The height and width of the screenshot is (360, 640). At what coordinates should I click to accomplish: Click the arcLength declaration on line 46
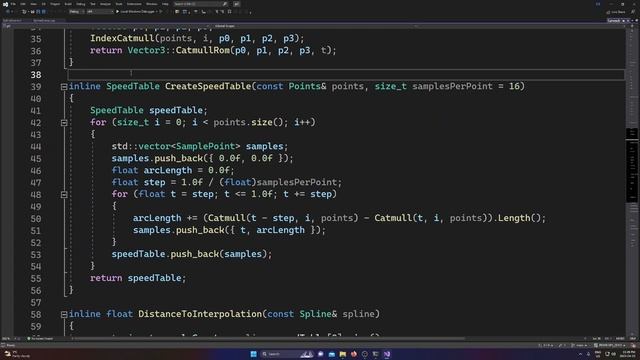click(x=168, y=170)
